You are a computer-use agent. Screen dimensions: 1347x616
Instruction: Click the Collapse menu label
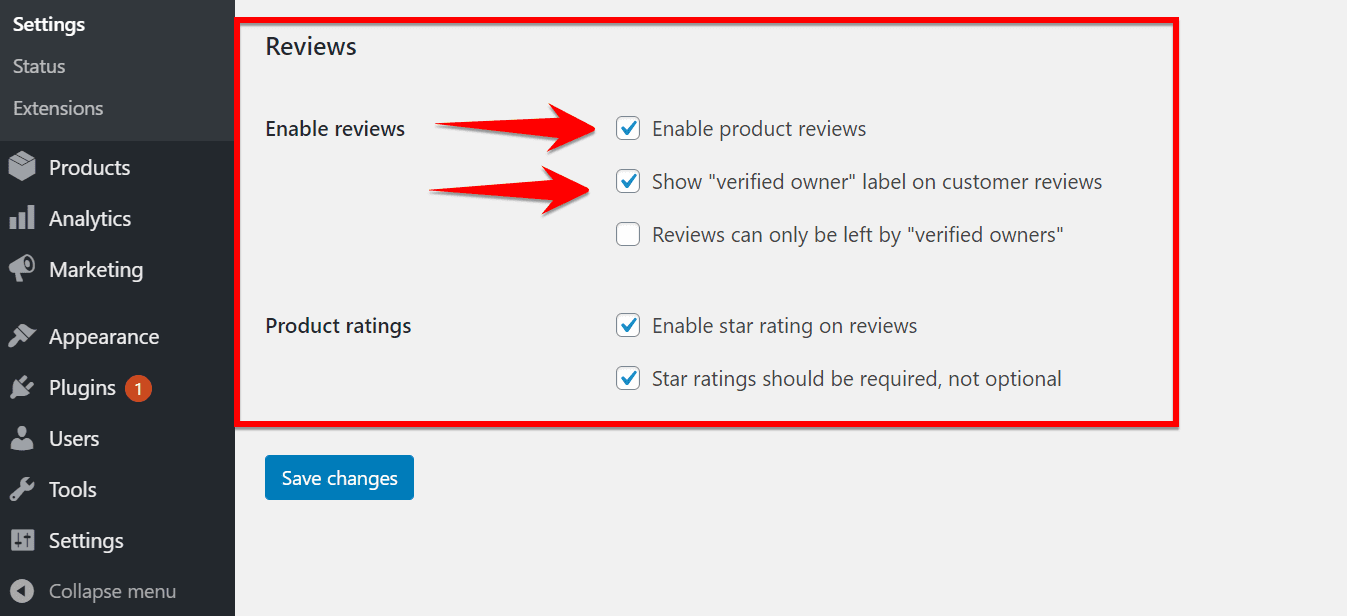coord(112,591)
